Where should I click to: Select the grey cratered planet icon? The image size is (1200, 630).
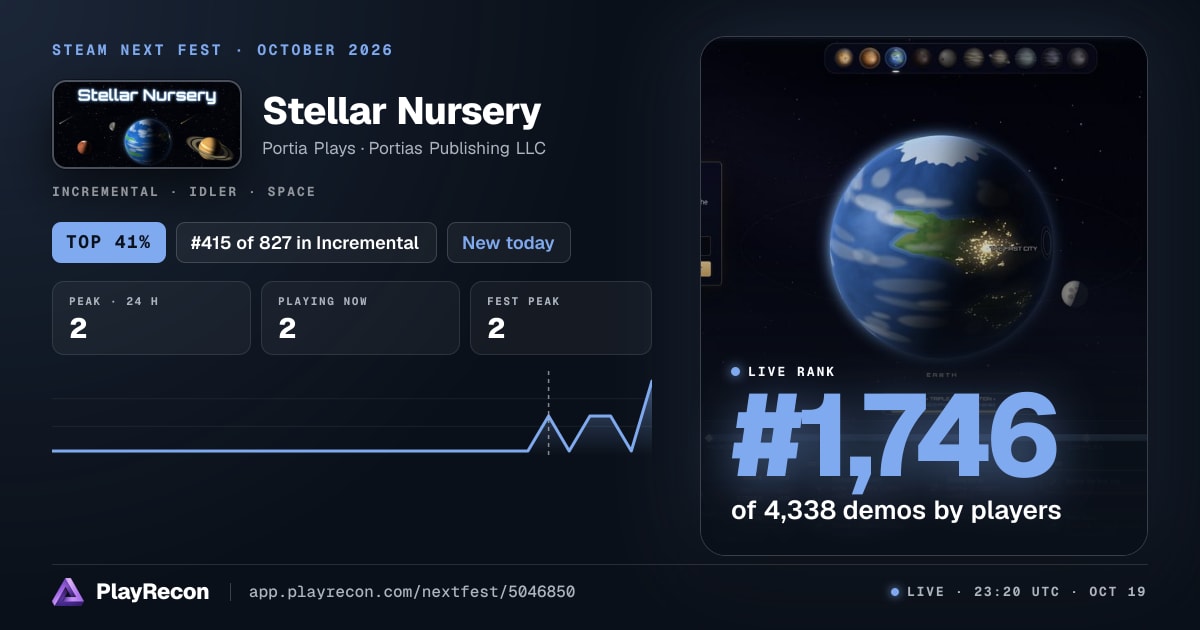coord(947,58)
